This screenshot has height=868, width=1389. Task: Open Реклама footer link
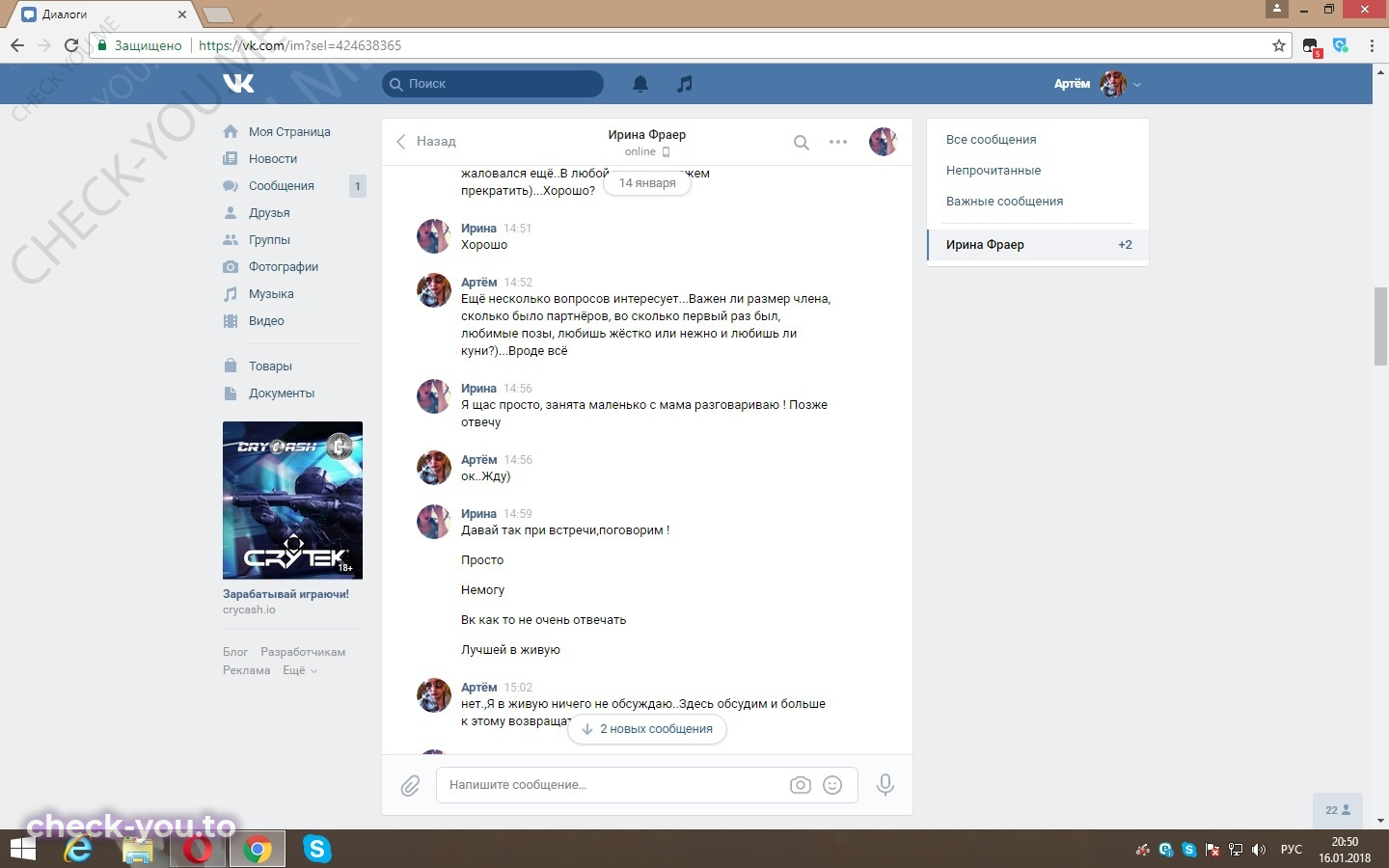coord(246,670)
